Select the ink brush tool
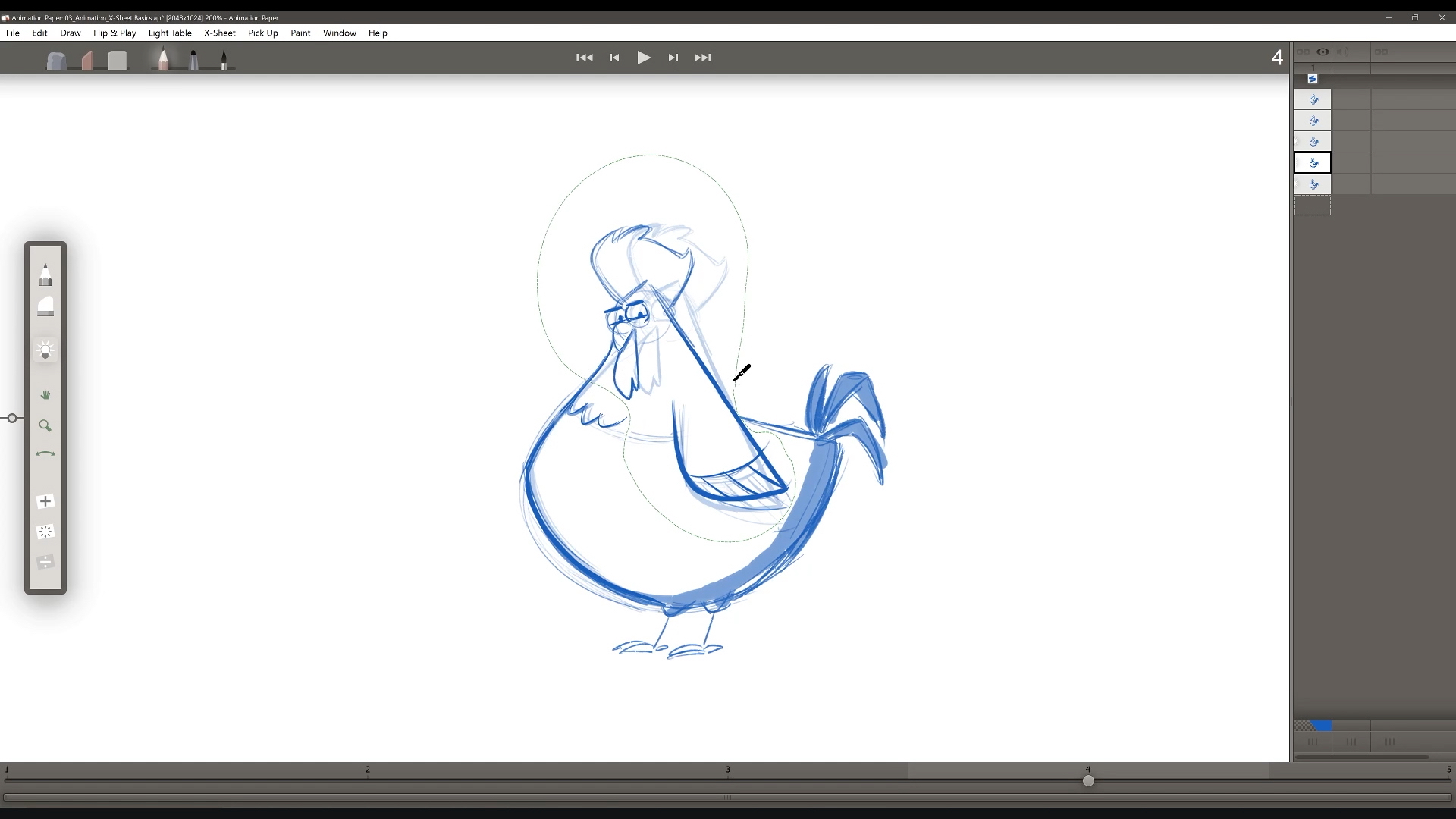1456x819 pixels. pyautogui.click(x=224, y=60)
